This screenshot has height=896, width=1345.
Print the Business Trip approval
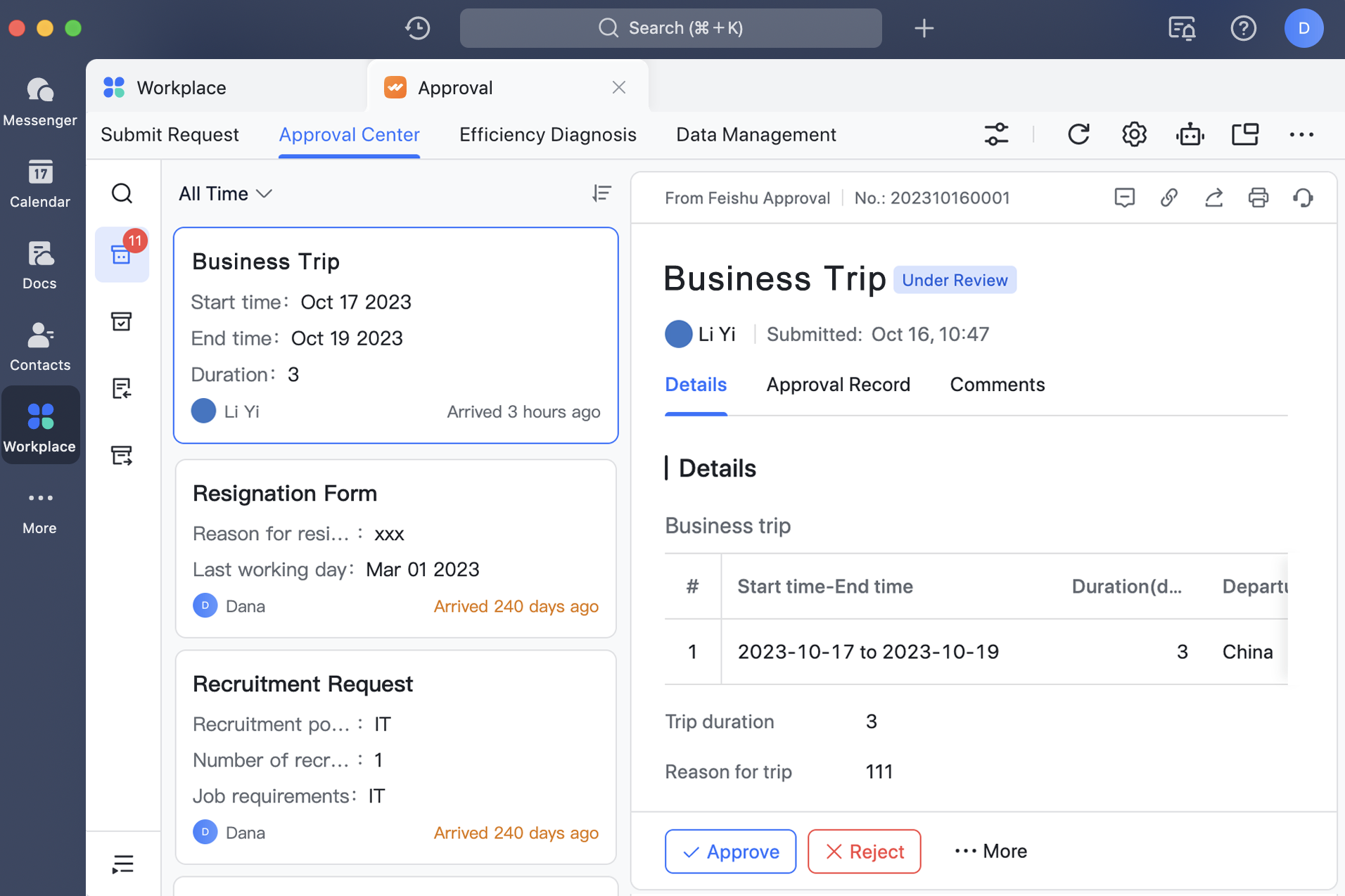[1258, 198]
